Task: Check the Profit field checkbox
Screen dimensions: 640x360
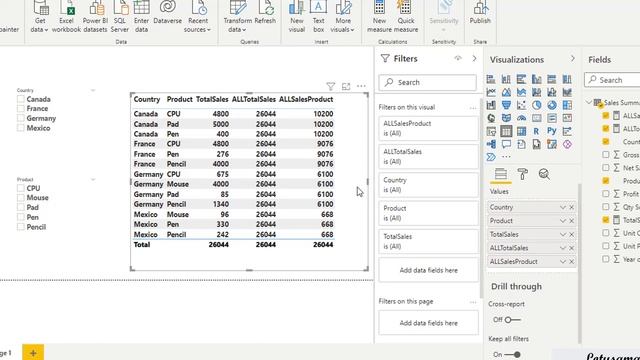Action: (x=606, y=194)
